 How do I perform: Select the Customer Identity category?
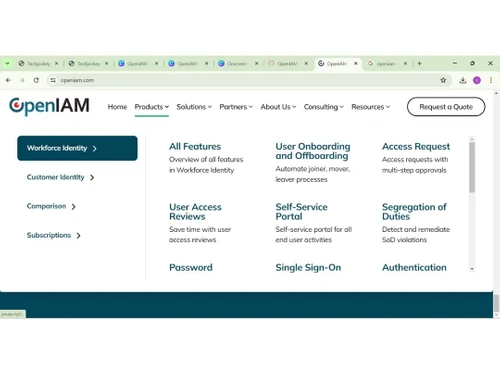(x=61, y=177)
